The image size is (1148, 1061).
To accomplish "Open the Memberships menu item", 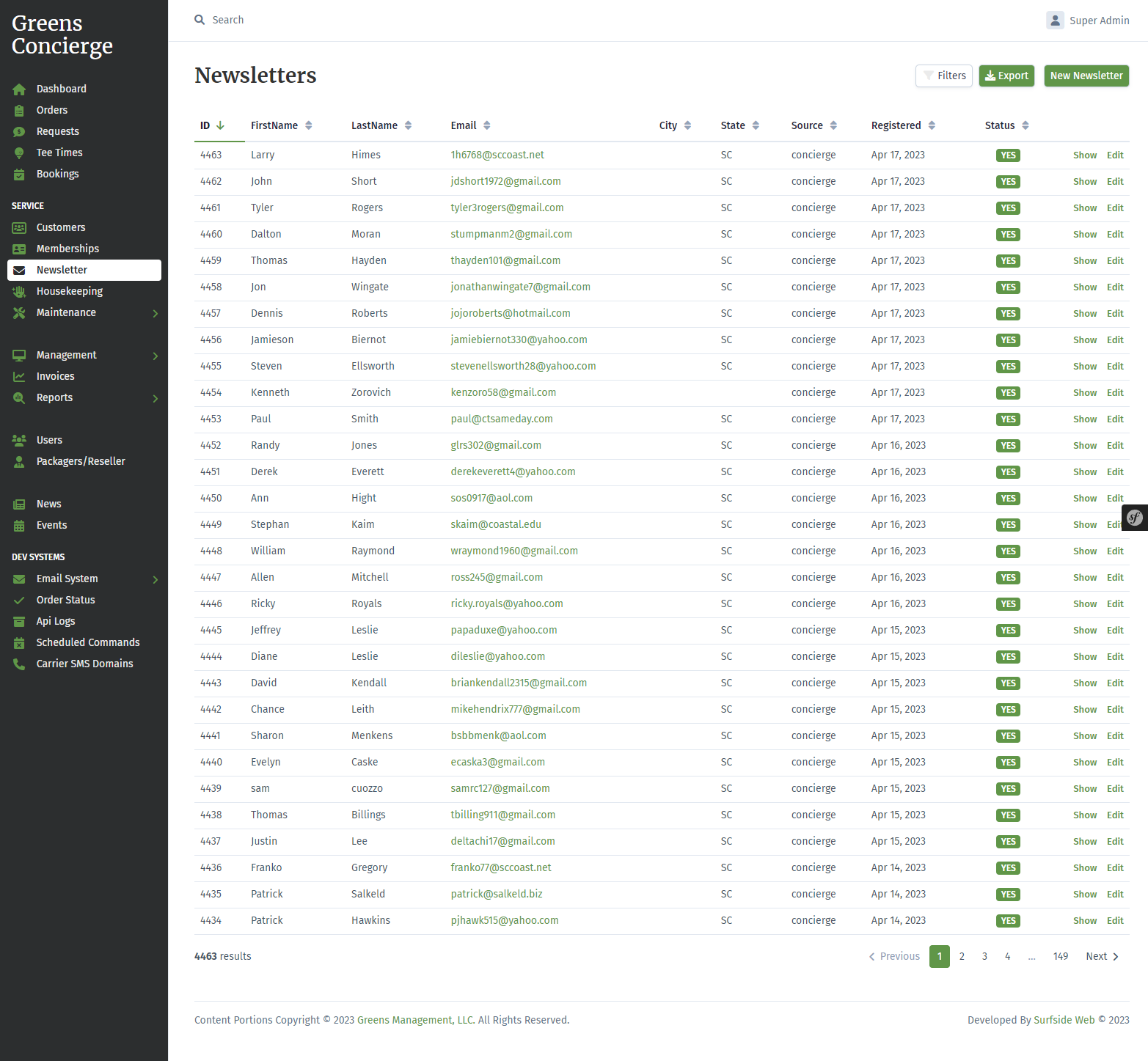I will point(84,249).
